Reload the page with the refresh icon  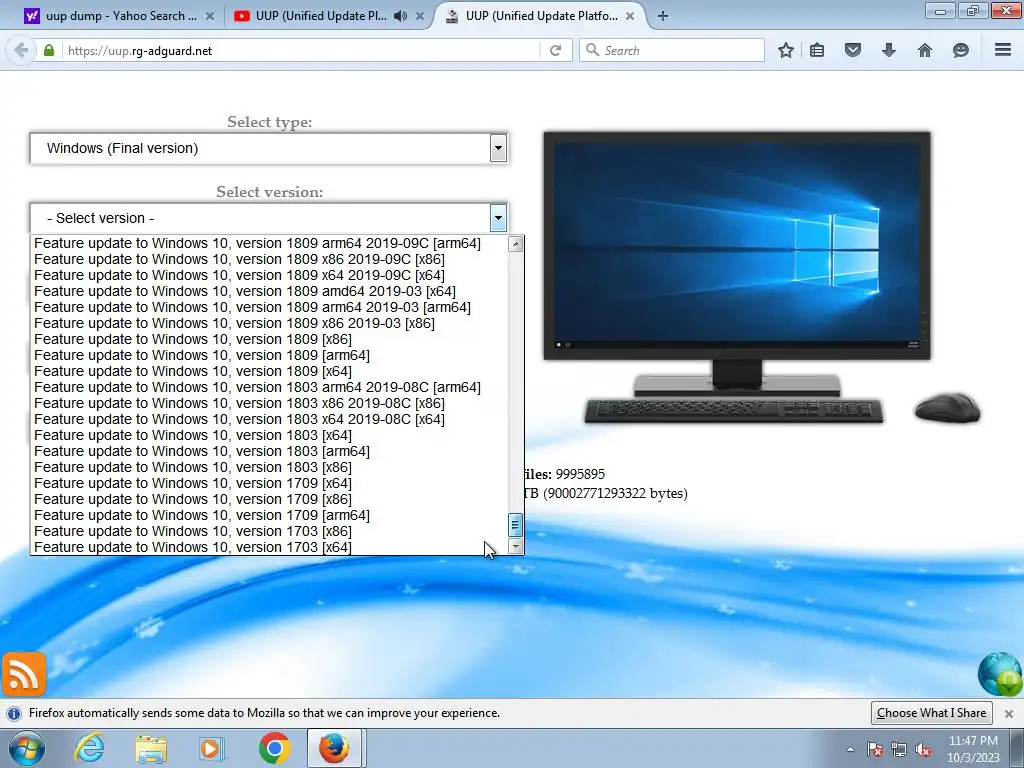coord(555,50)
